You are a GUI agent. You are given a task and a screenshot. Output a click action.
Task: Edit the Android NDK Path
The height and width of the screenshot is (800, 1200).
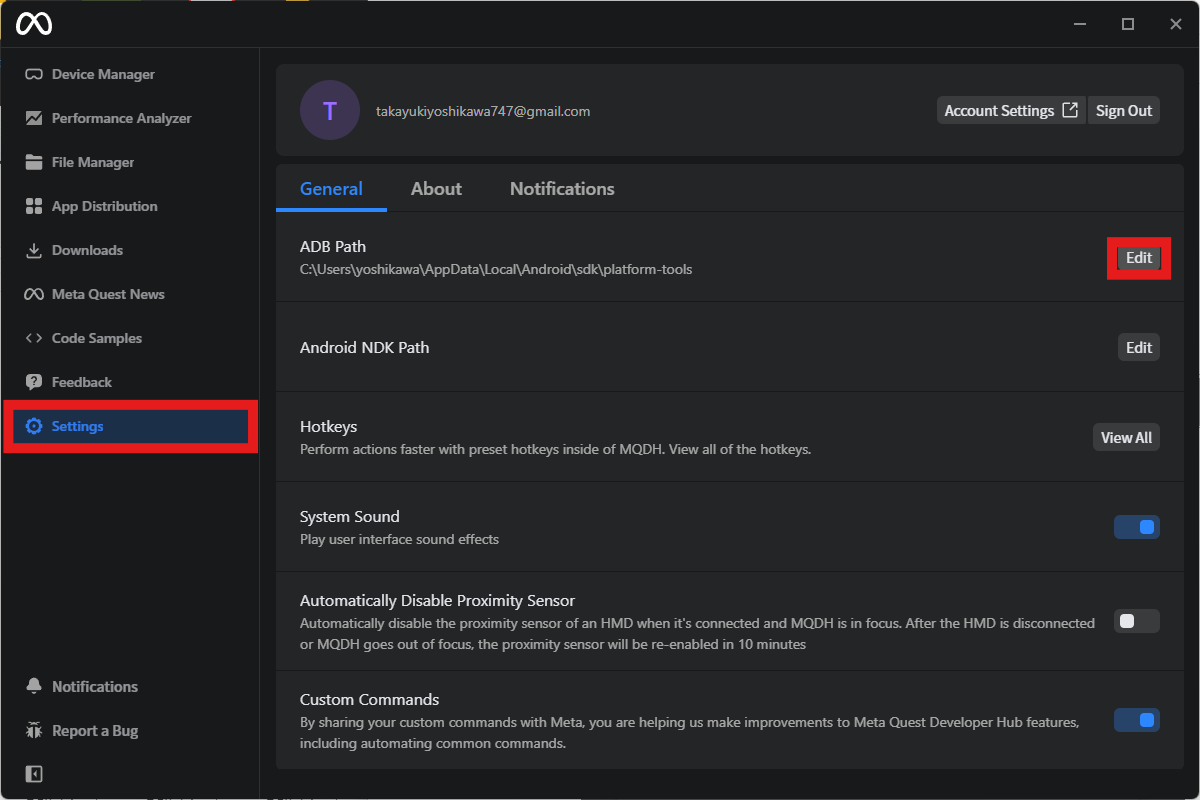click(x=1139, y=348)
